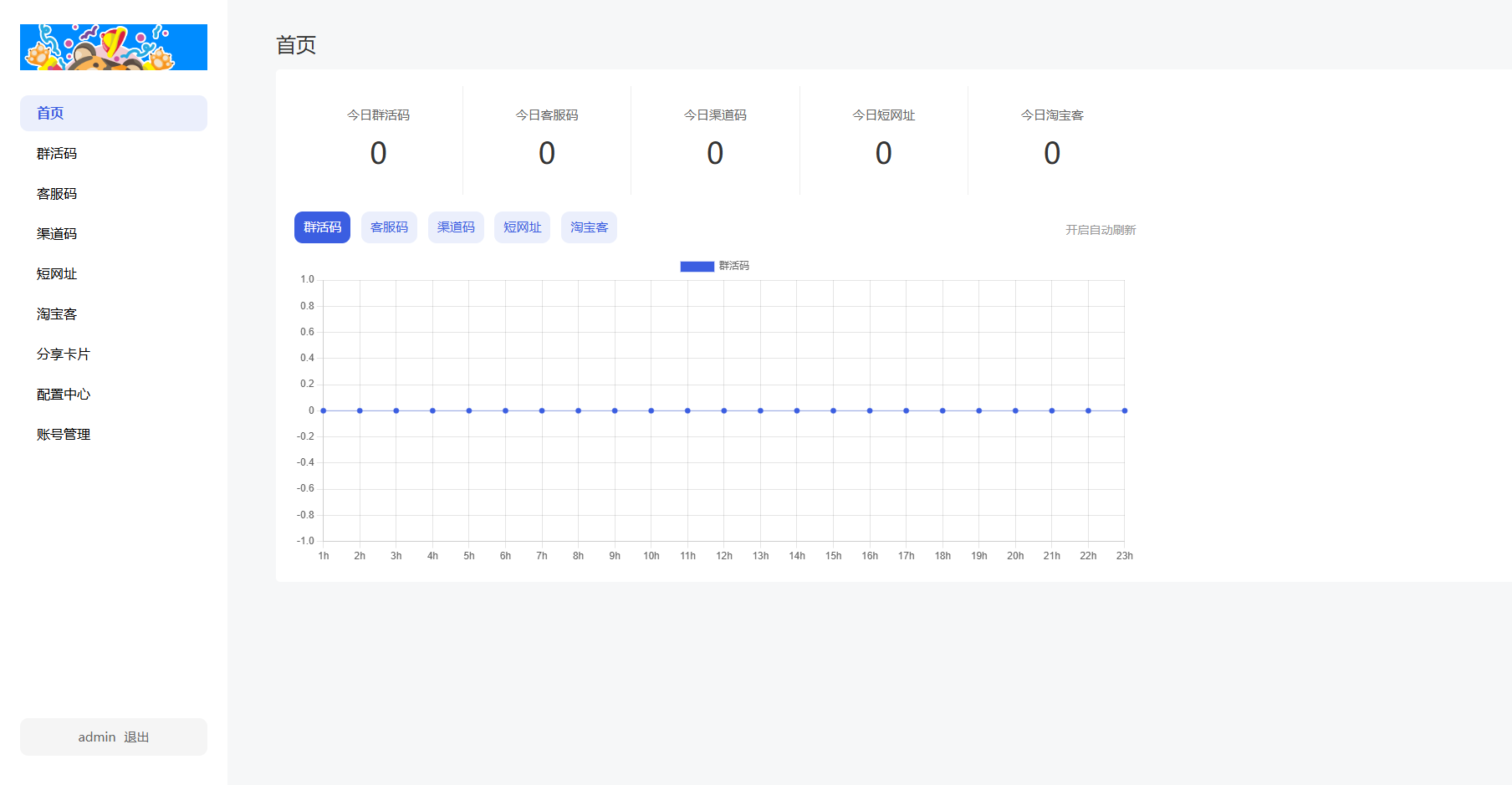Viewport: 1512px width, 785px height.
Task: Click the chart data point at 12h
Action: [x=724, y=410]
